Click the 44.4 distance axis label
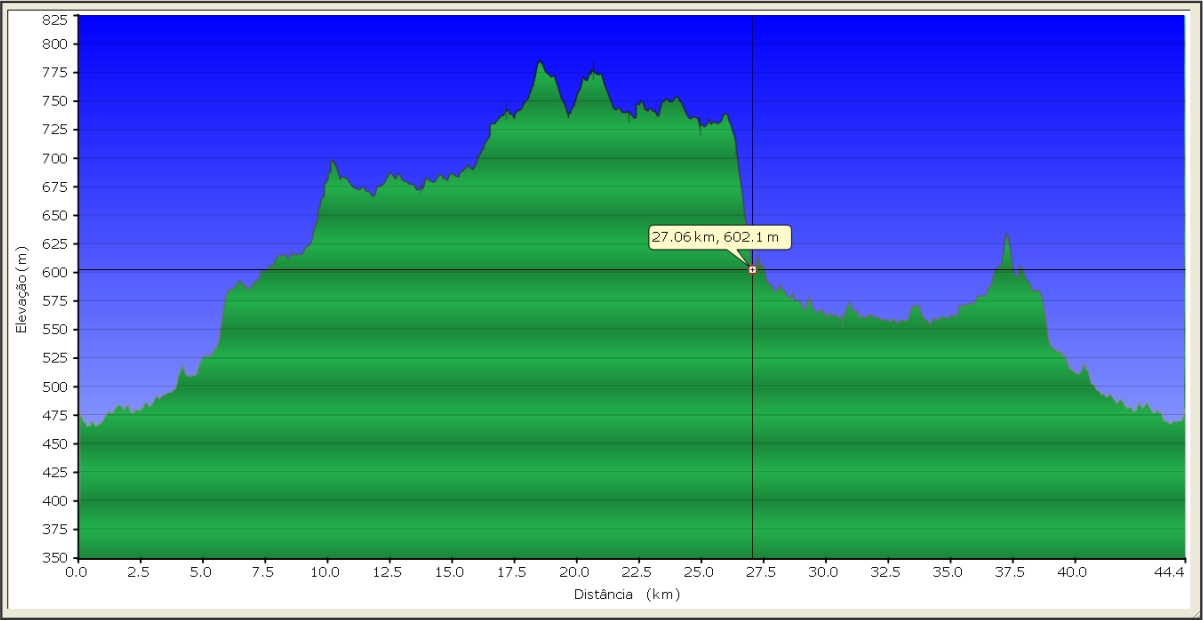The width and height of the screenshot is (1203, 620). coord(1171,573)
